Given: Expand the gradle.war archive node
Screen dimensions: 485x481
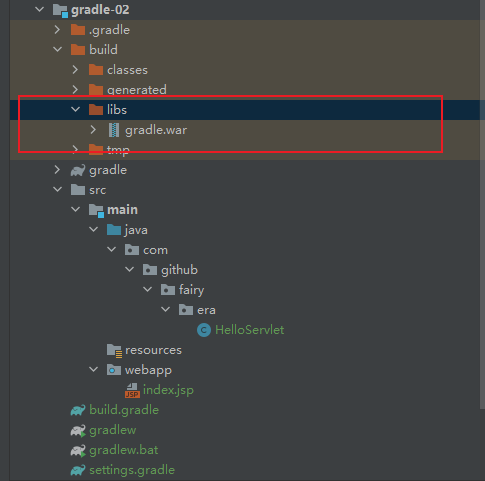Looking at the screenshot, I should 93,130.
